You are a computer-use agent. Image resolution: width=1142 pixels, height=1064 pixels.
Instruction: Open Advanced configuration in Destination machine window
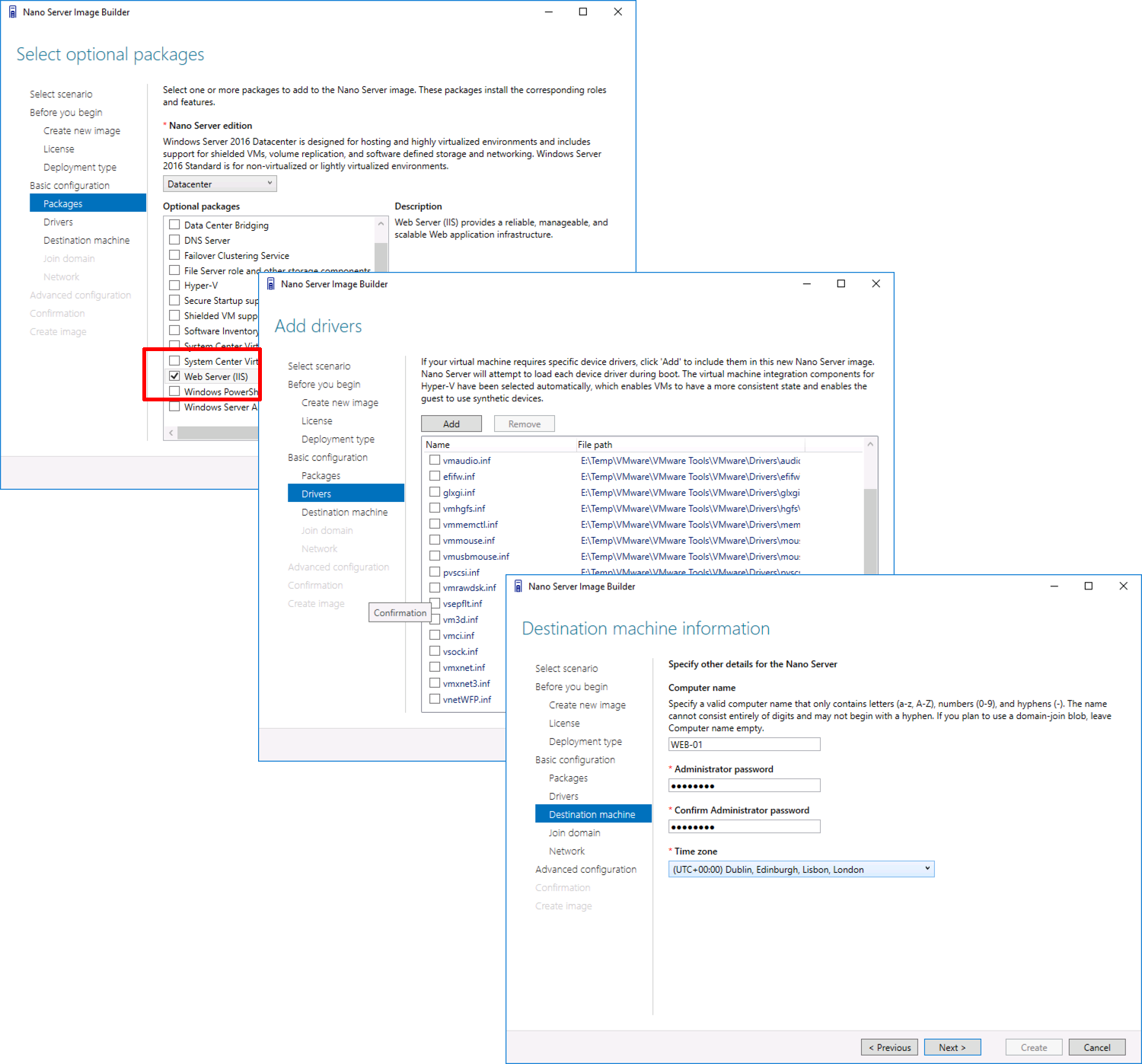pyautogui.click(x=585, y=869)
